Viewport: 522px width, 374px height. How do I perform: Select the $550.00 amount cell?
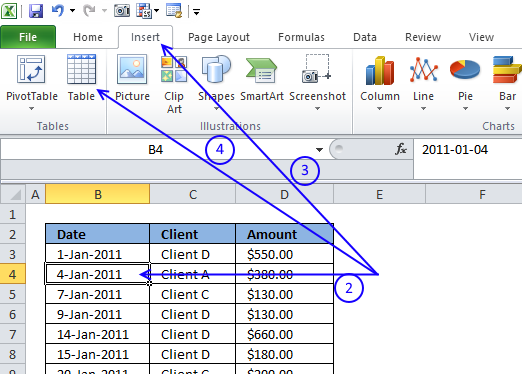click(x=284, y=254)
